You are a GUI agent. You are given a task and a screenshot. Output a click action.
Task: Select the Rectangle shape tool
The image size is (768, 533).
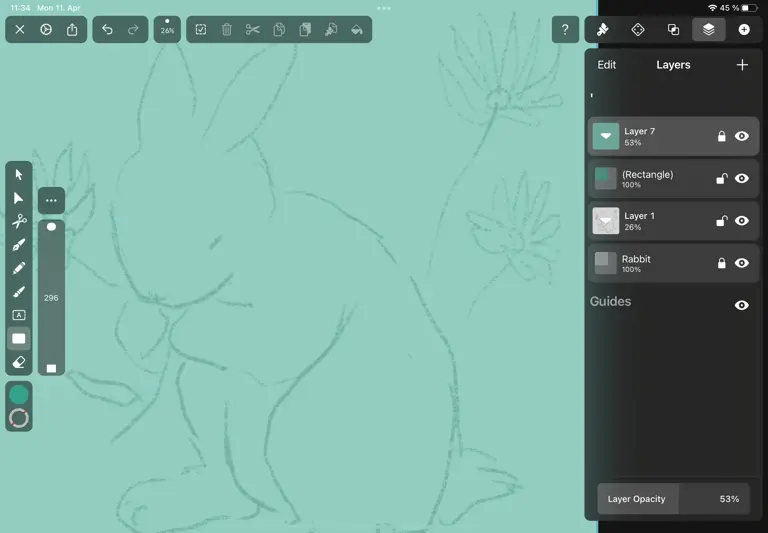point(19,339)
